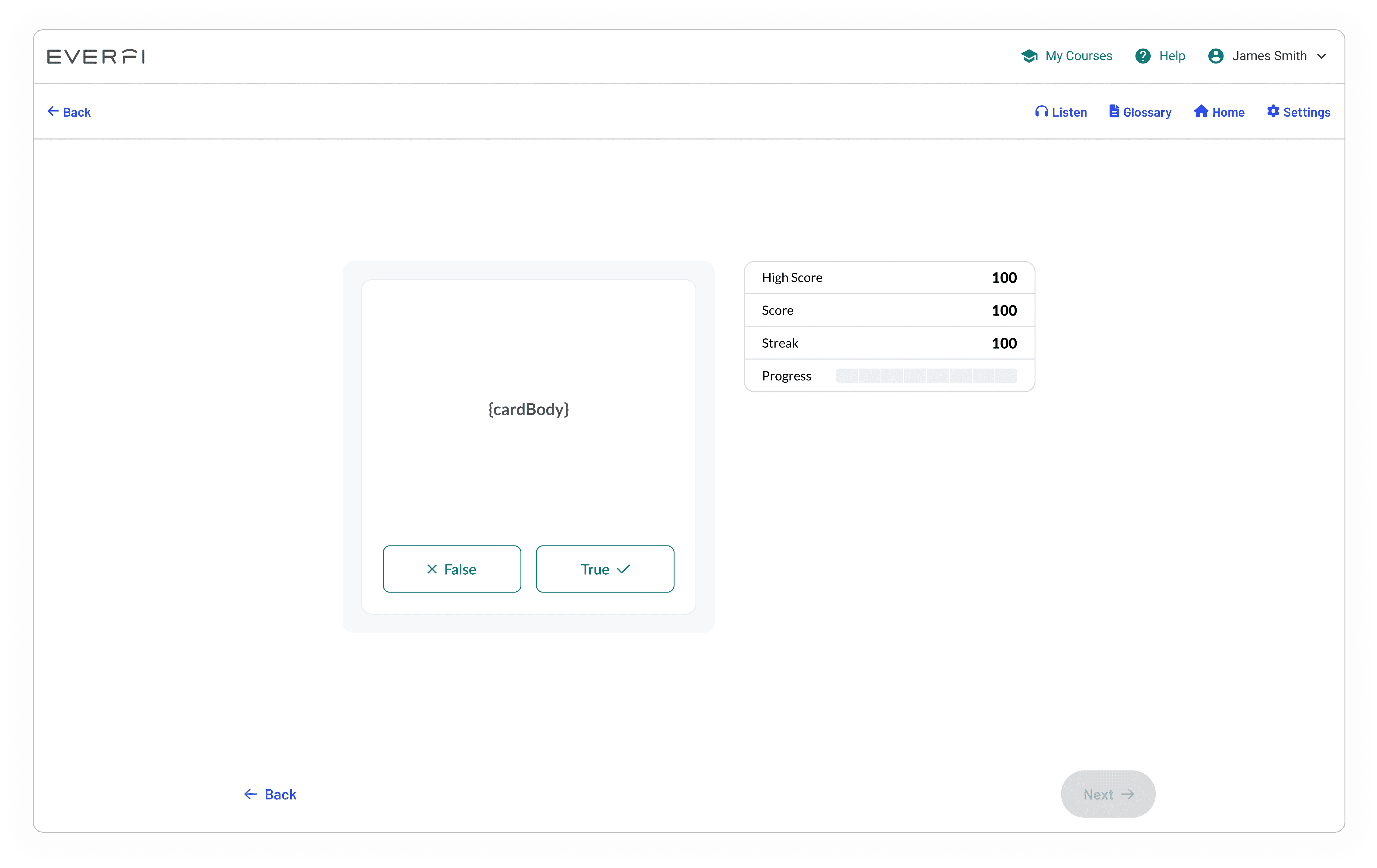Open the My Courses link
This screenshot has height=868, width=1377.
pyautogui.click(x=1079, y=56)
